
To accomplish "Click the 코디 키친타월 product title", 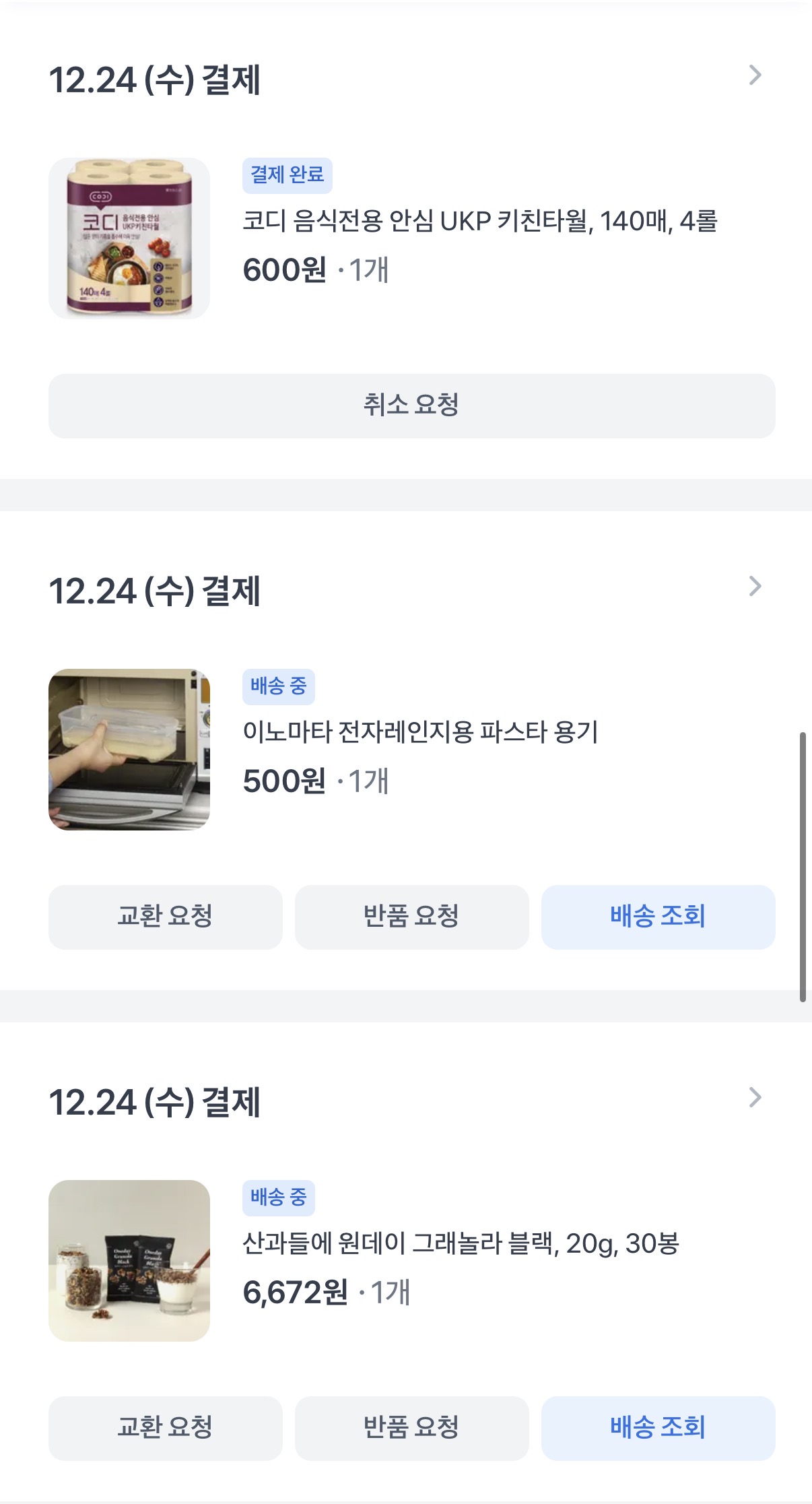I will pyautogui.click(x=479, y=221).
